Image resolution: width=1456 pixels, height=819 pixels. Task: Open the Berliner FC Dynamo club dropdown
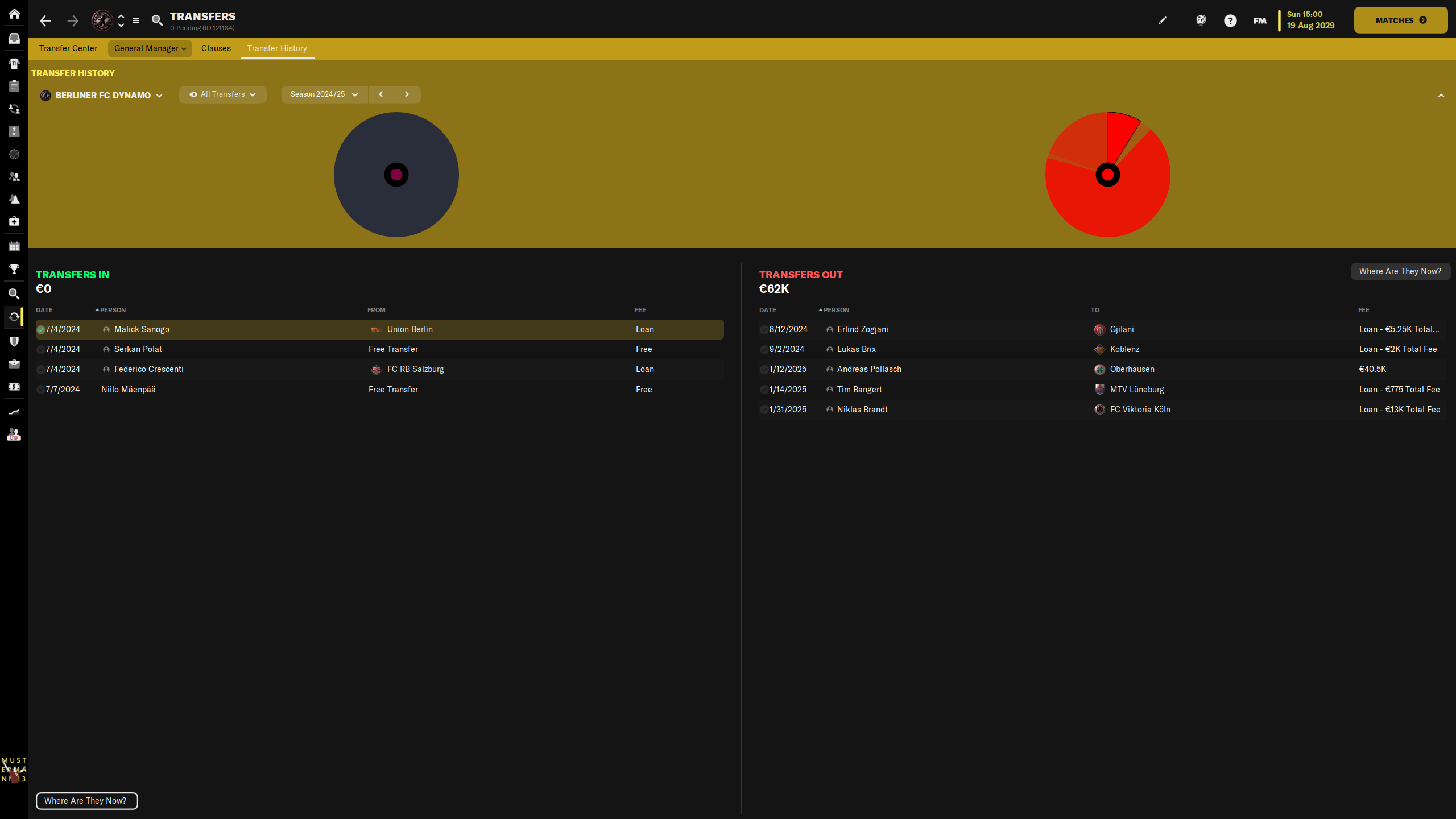[102, 96]
